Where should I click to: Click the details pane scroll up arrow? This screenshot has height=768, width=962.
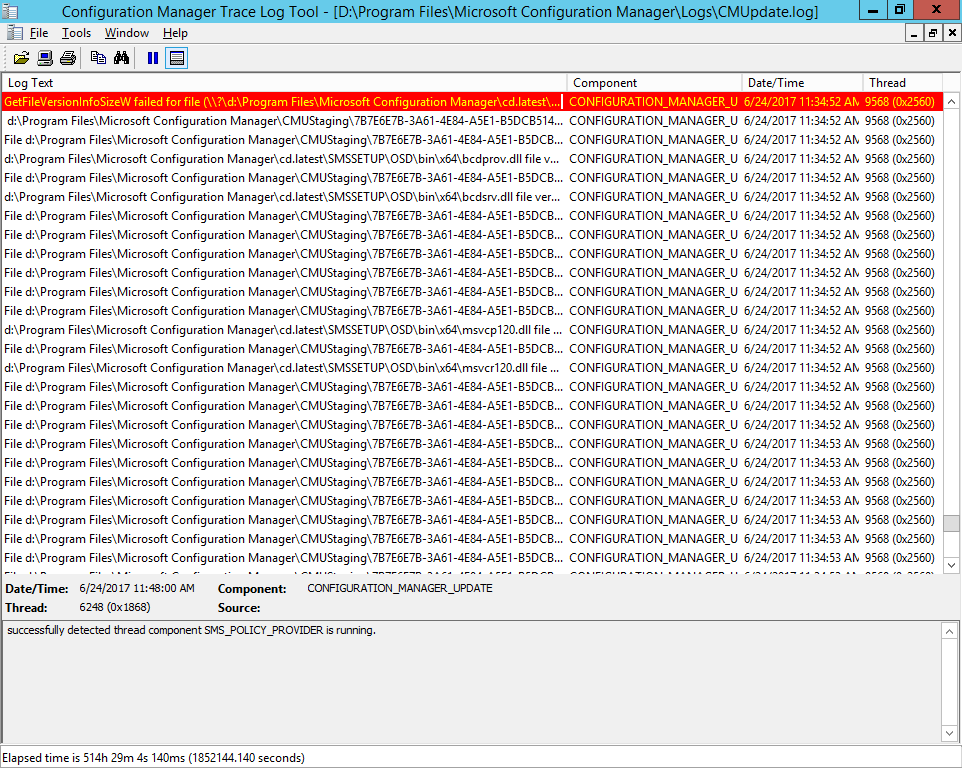(949, 631)
